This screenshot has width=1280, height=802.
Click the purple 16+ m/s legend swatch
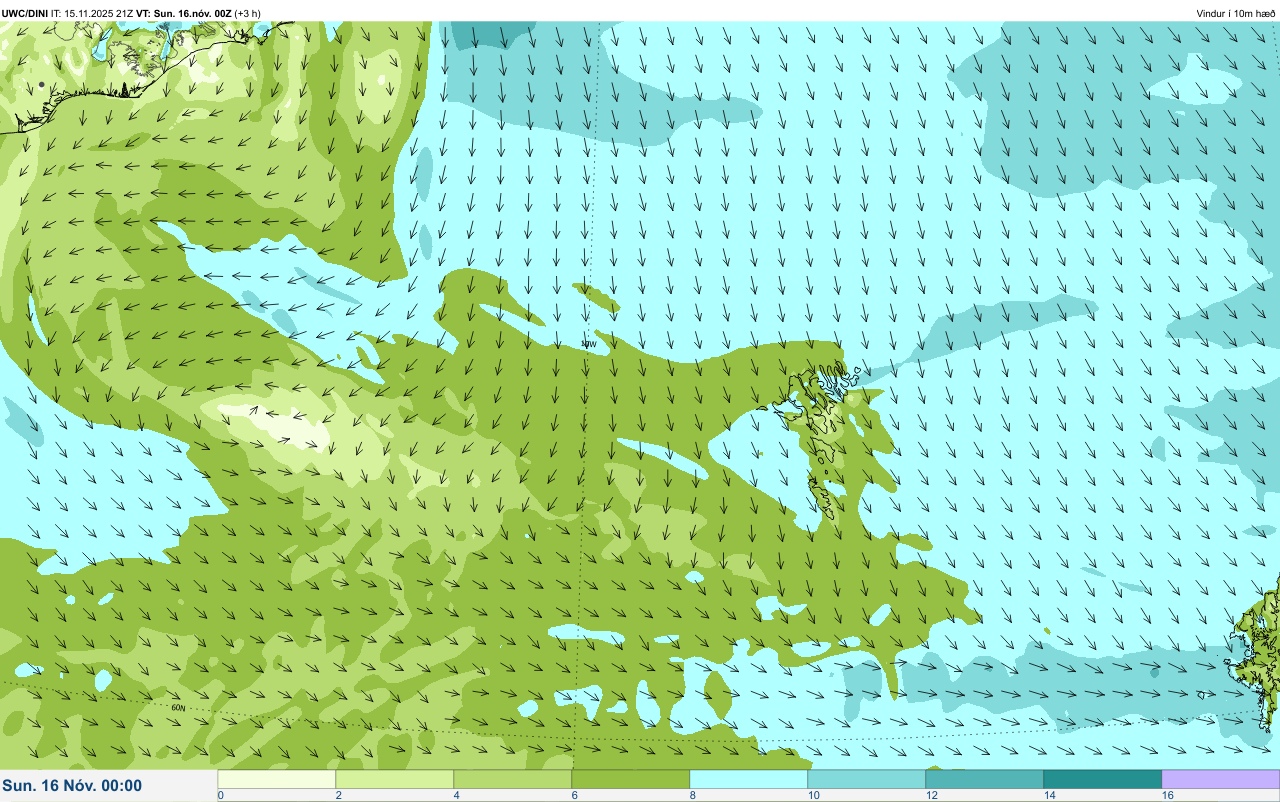point(1221,778)
